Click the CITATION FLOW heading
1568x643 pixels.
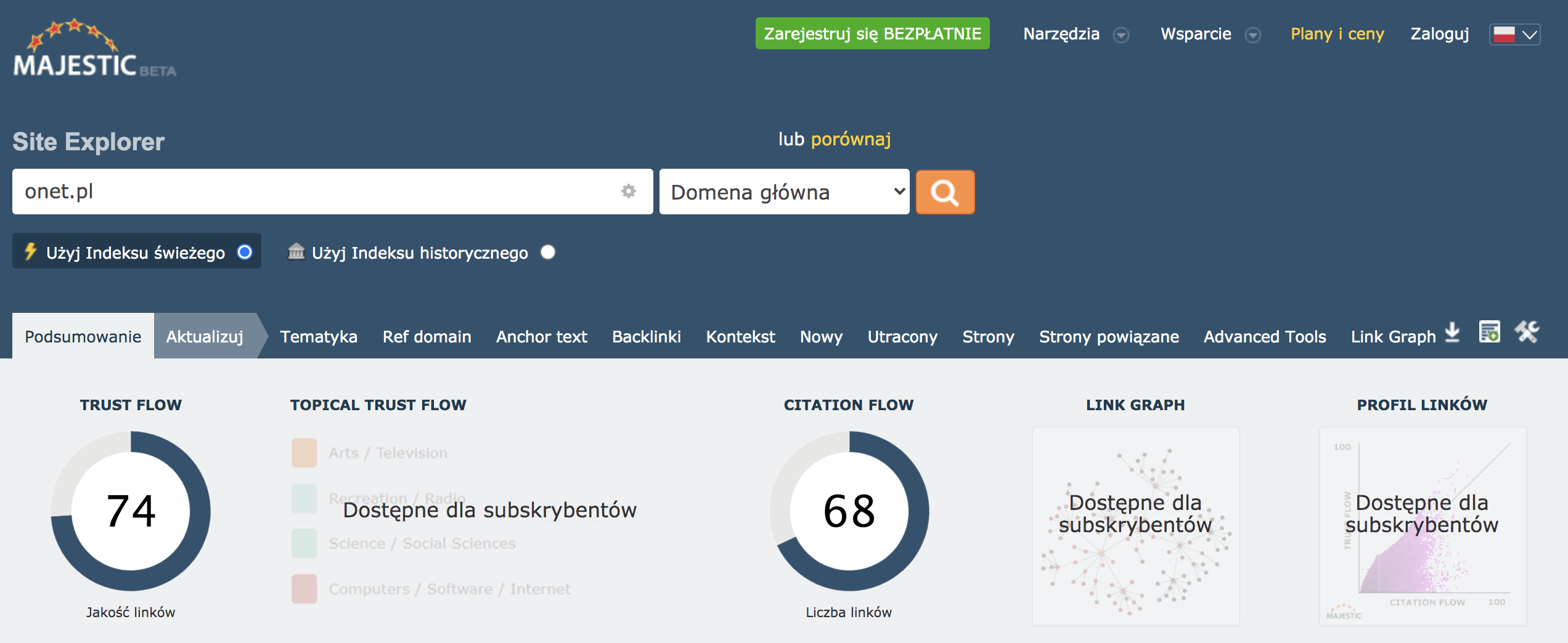pyautogui.click(x=849, y=405)
